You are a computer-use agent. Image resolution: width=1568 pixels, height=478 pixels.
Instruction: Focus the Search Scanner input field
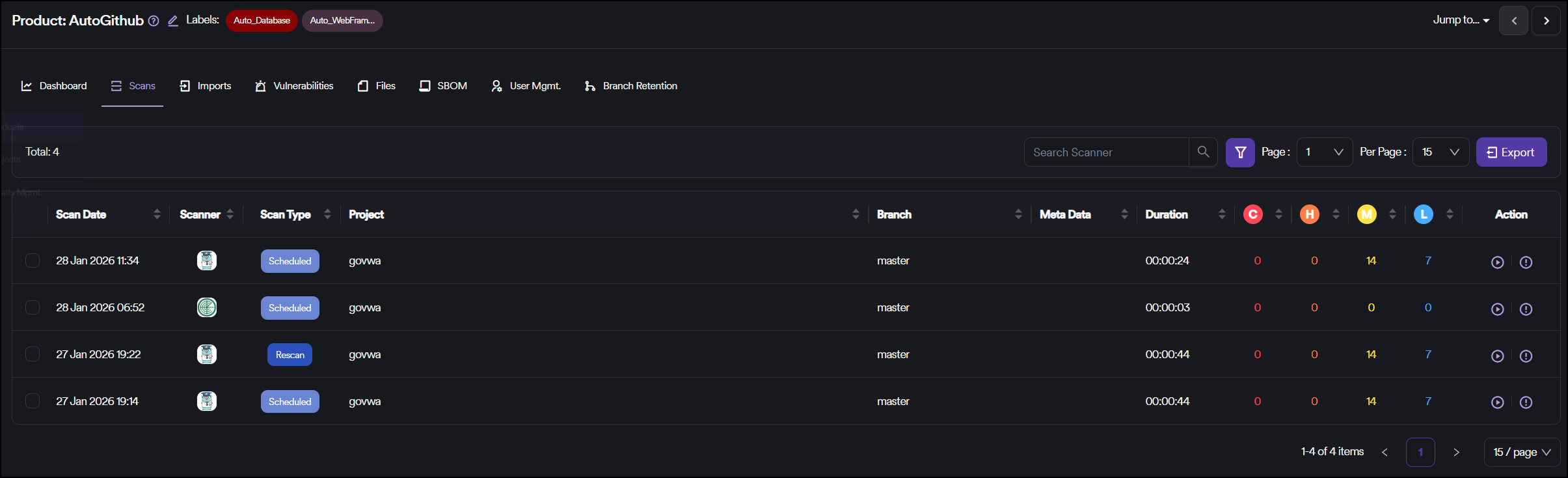1106,152
